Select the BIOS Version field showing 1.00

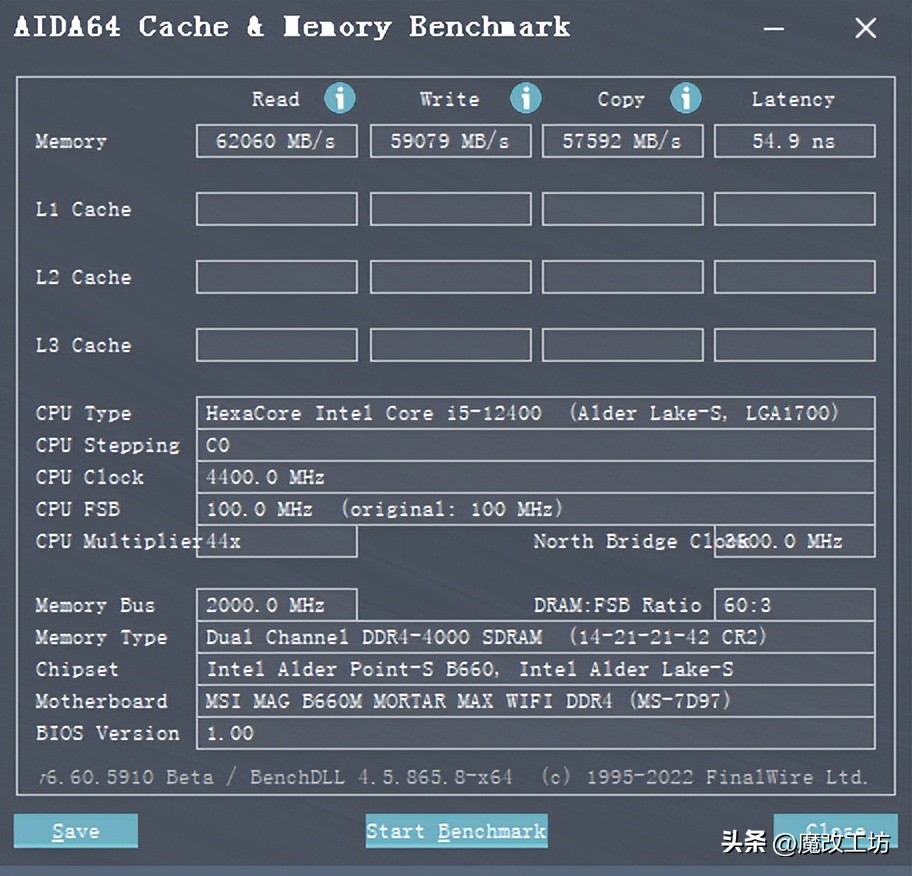pyautogui.click(x=535, y=733)
